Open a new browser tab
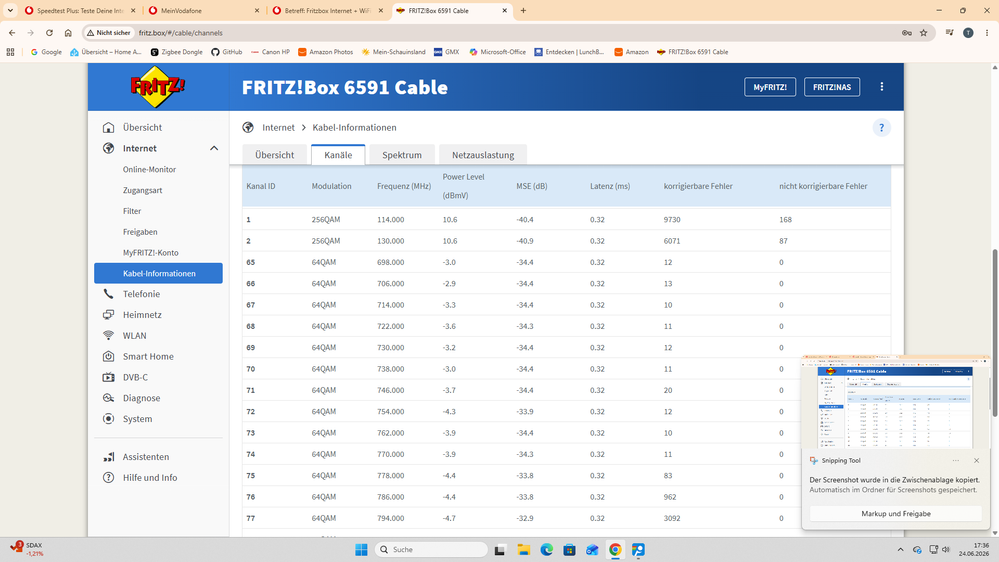 tap(523, 10)
